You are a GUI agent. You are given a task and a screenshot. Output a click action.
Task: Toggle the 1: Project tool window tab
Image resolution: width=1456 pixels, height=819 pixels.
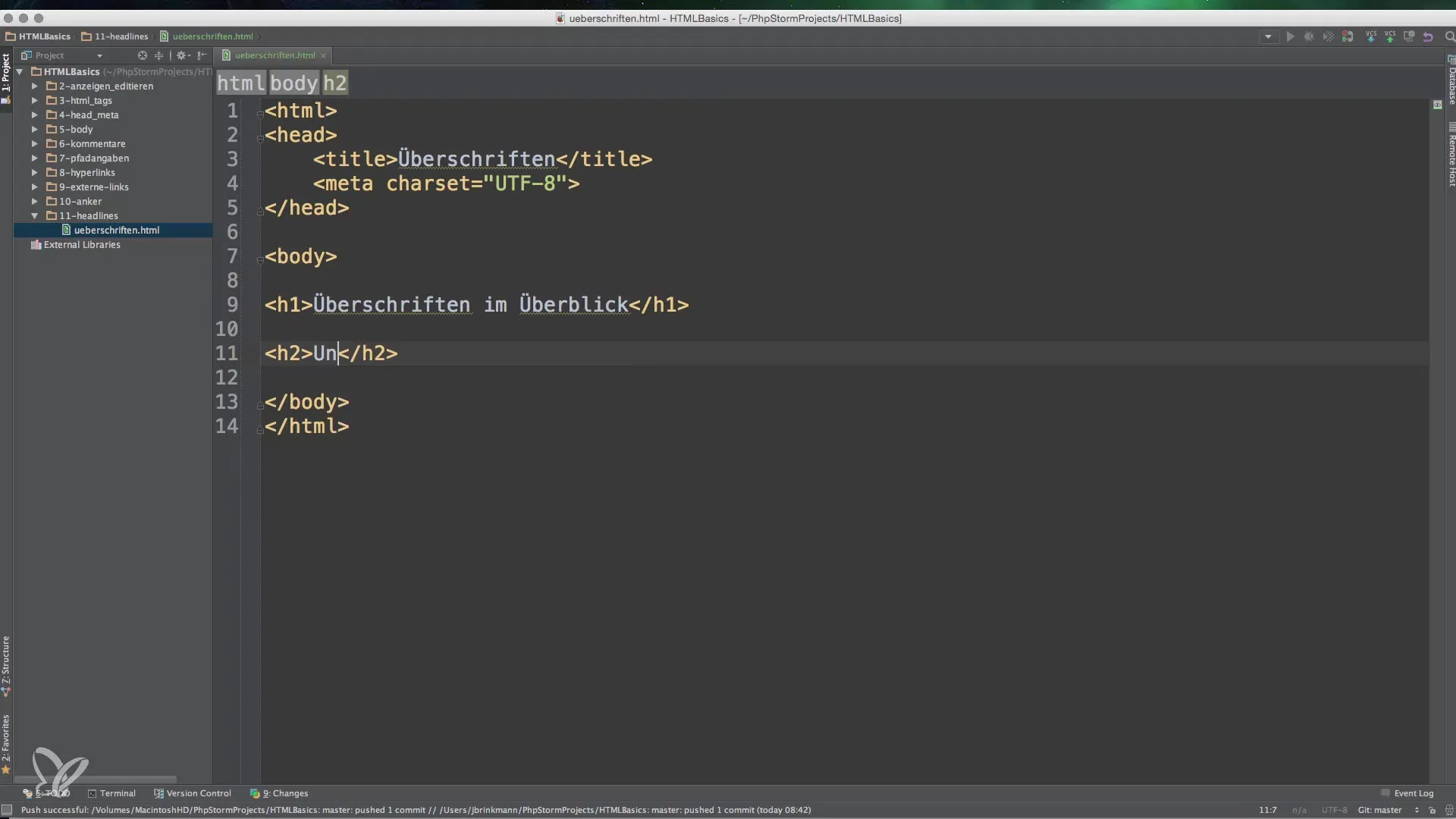6,79
